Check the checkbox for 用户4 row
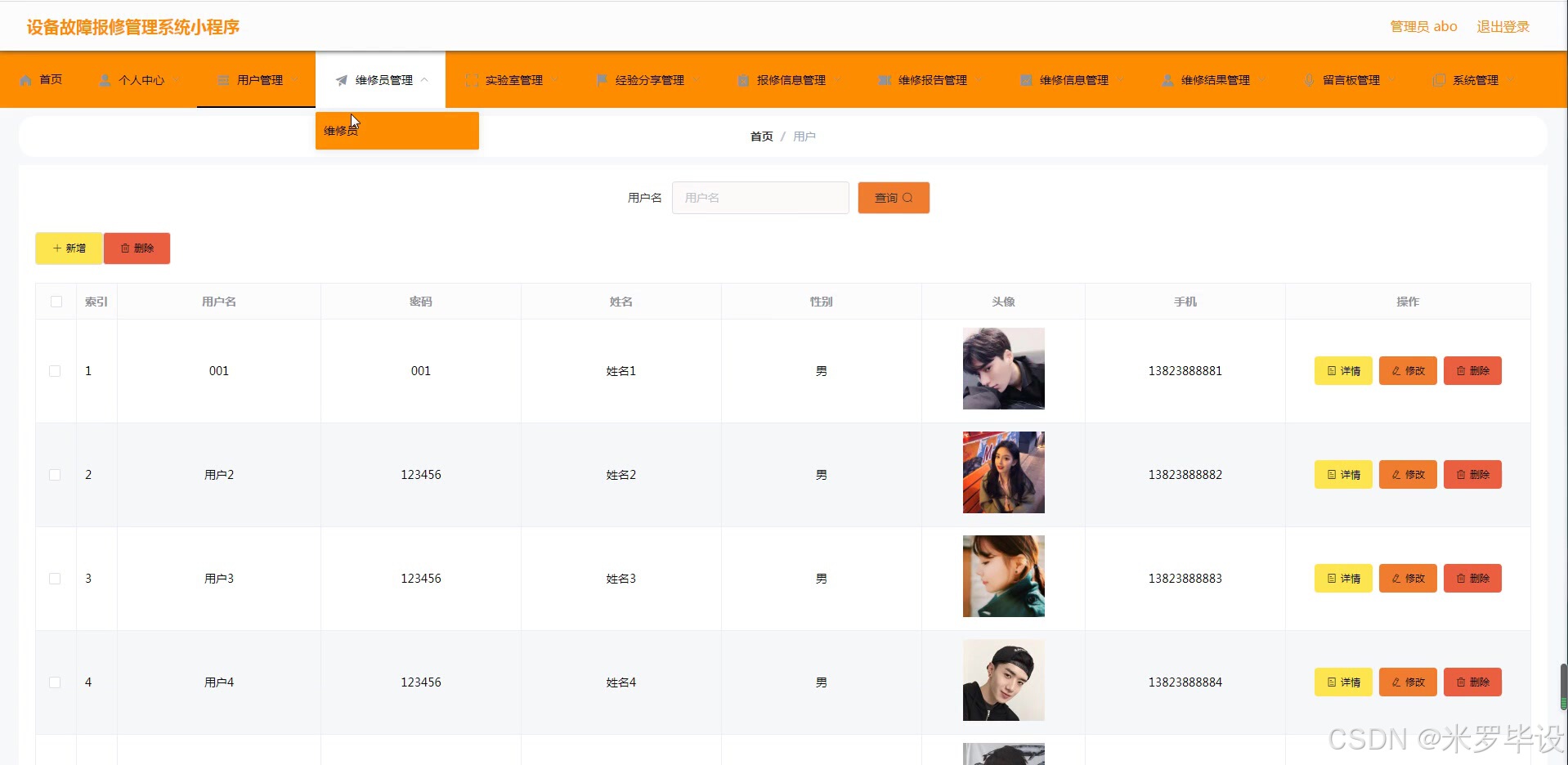The image size is (1568, 765). pyautogui.click(x=55, y=682)
